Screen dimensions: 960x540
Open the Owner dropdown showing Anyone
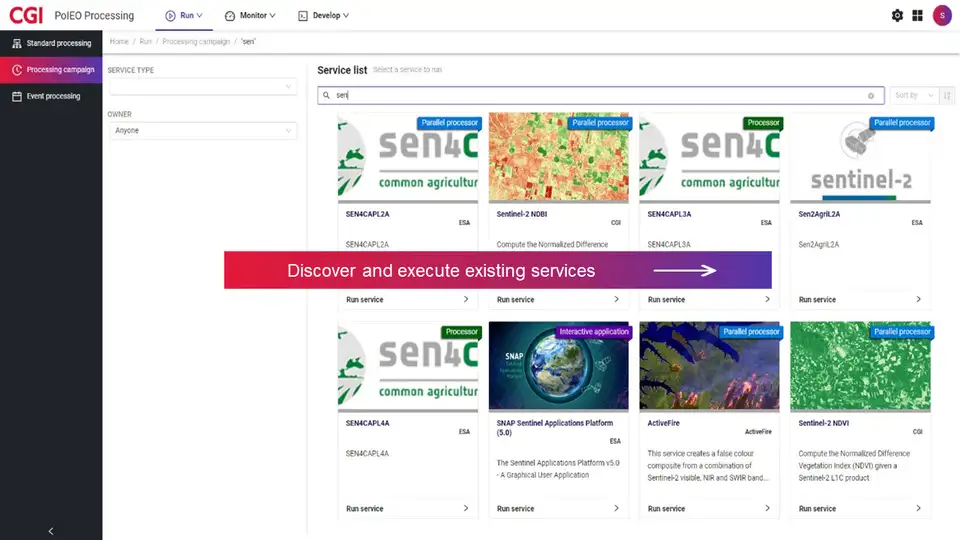pos(202,130)
